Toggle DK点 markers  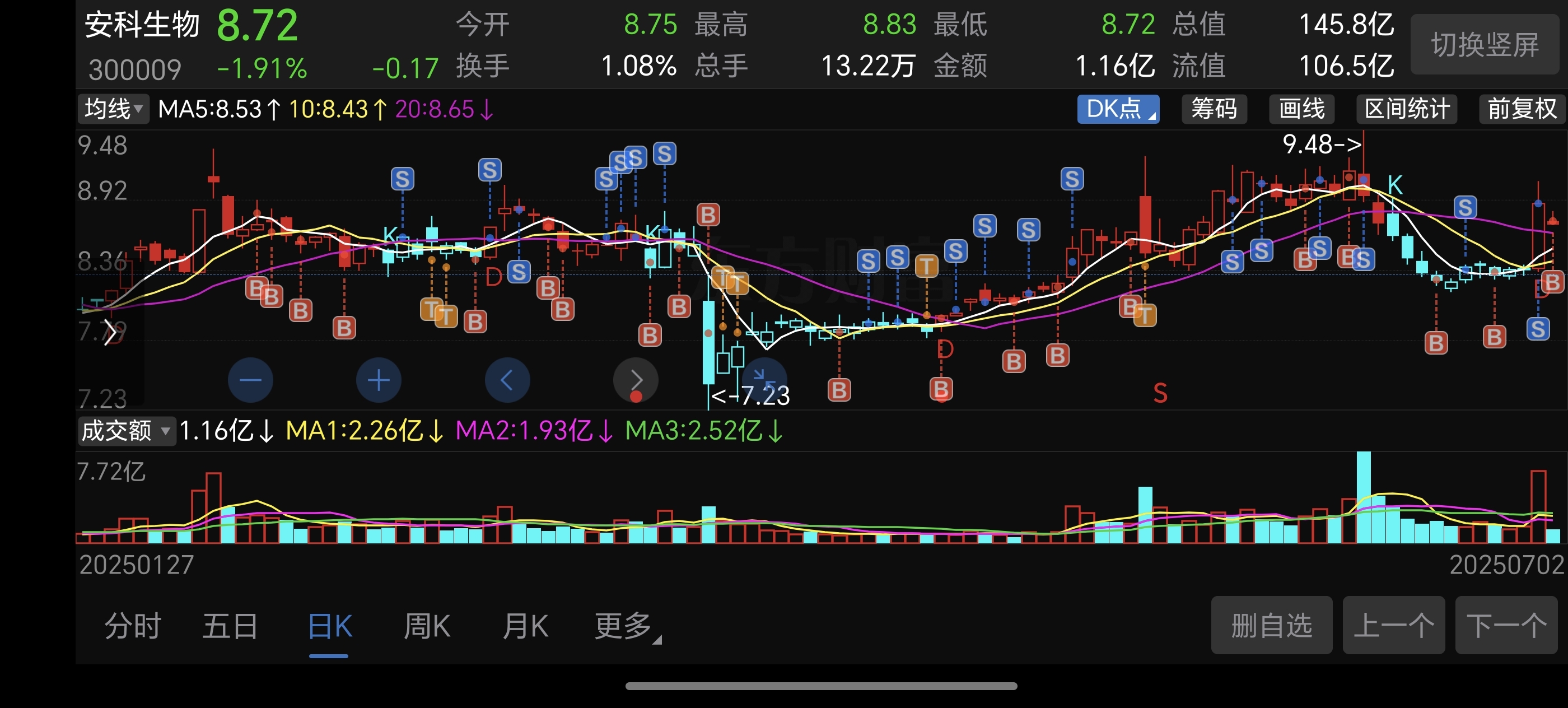click(x=1118, y=109)
